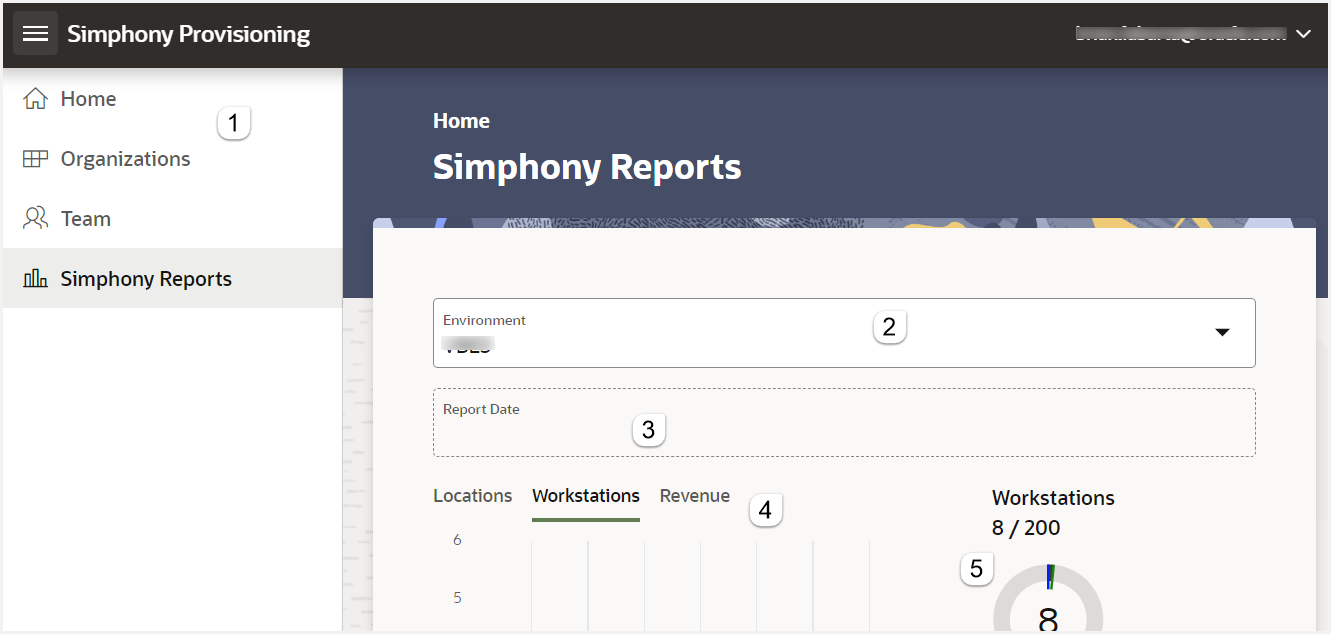
Task: Click the Team people icon
Action: tap(35, 219)
